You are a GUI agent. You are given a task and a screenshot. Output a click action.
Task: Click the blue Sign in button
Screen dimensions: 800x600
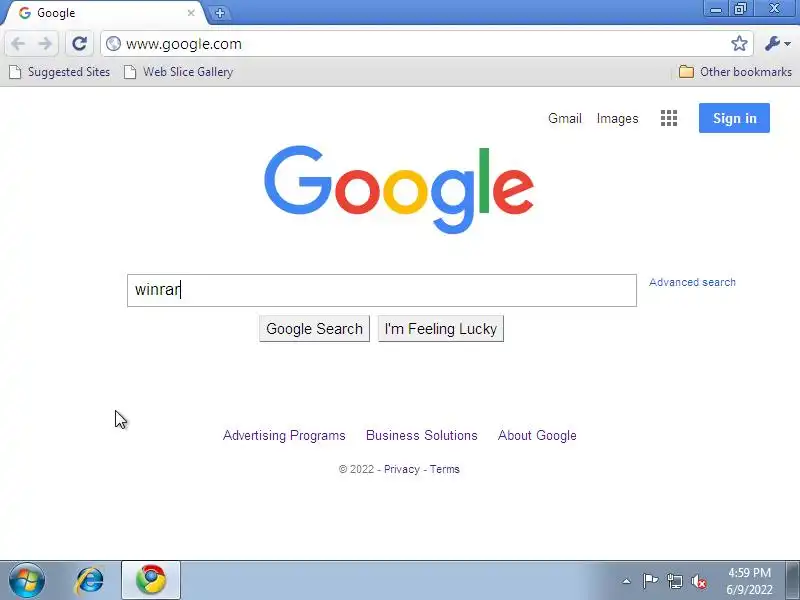[x=734, y=118]
